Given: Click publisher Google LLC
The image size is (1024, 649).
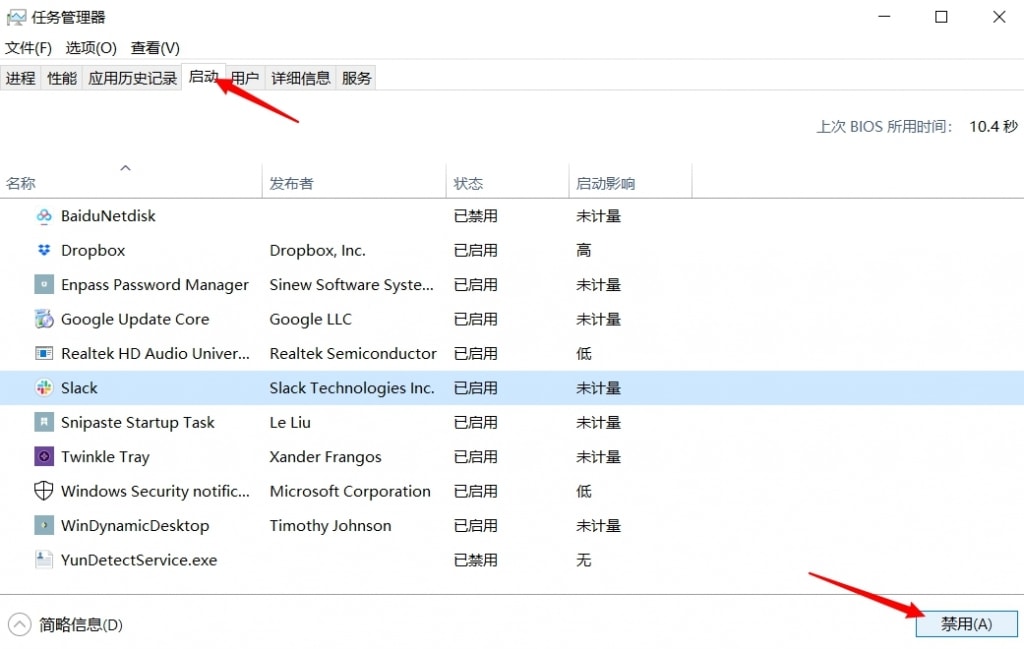Looking at the screenshot, I should 310,319.
